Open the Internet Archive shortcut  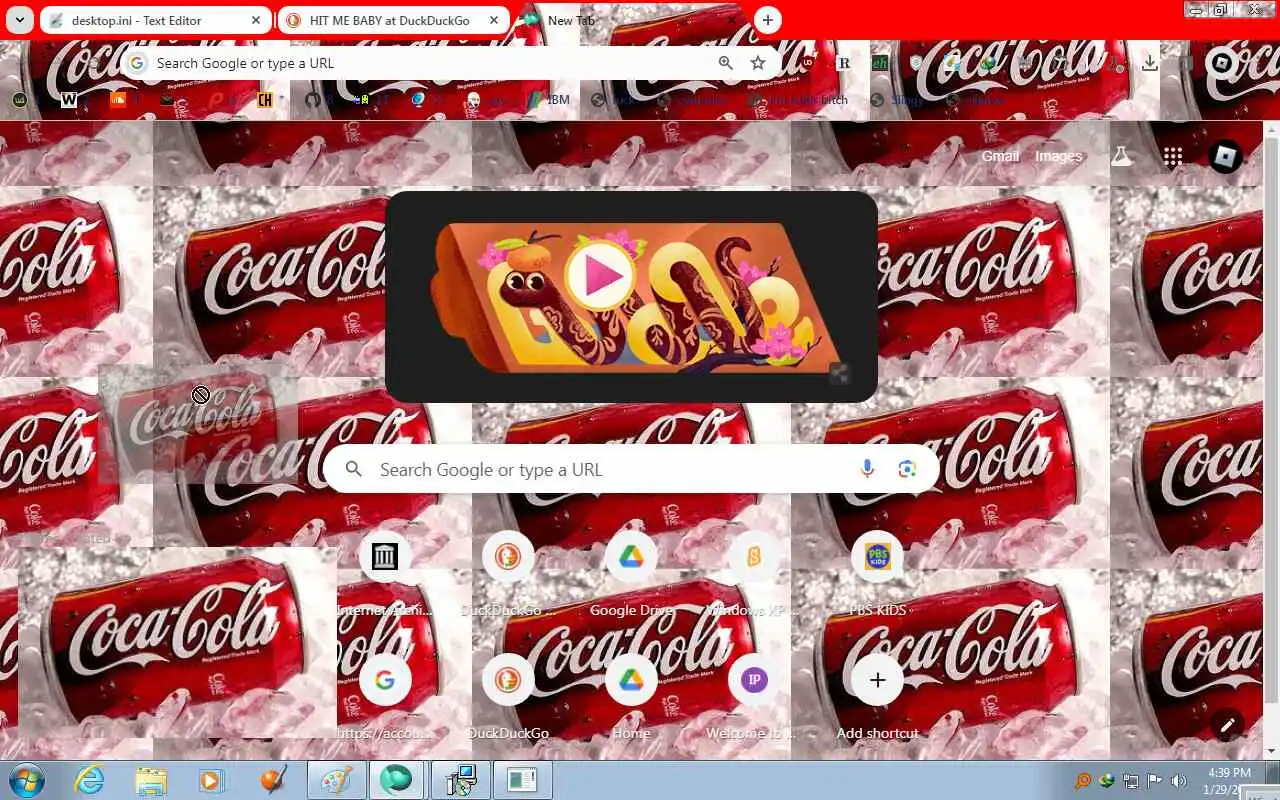tap(385, 575)
